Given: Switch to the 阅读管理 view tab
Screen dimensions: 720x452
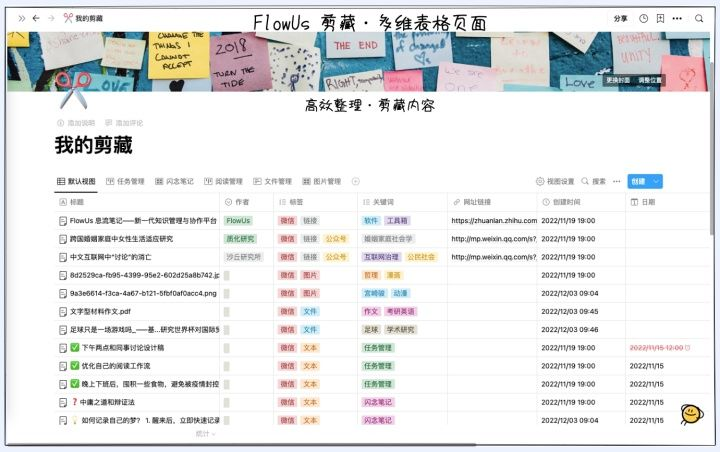Looking at the screenshot, I should pos(223,181).
